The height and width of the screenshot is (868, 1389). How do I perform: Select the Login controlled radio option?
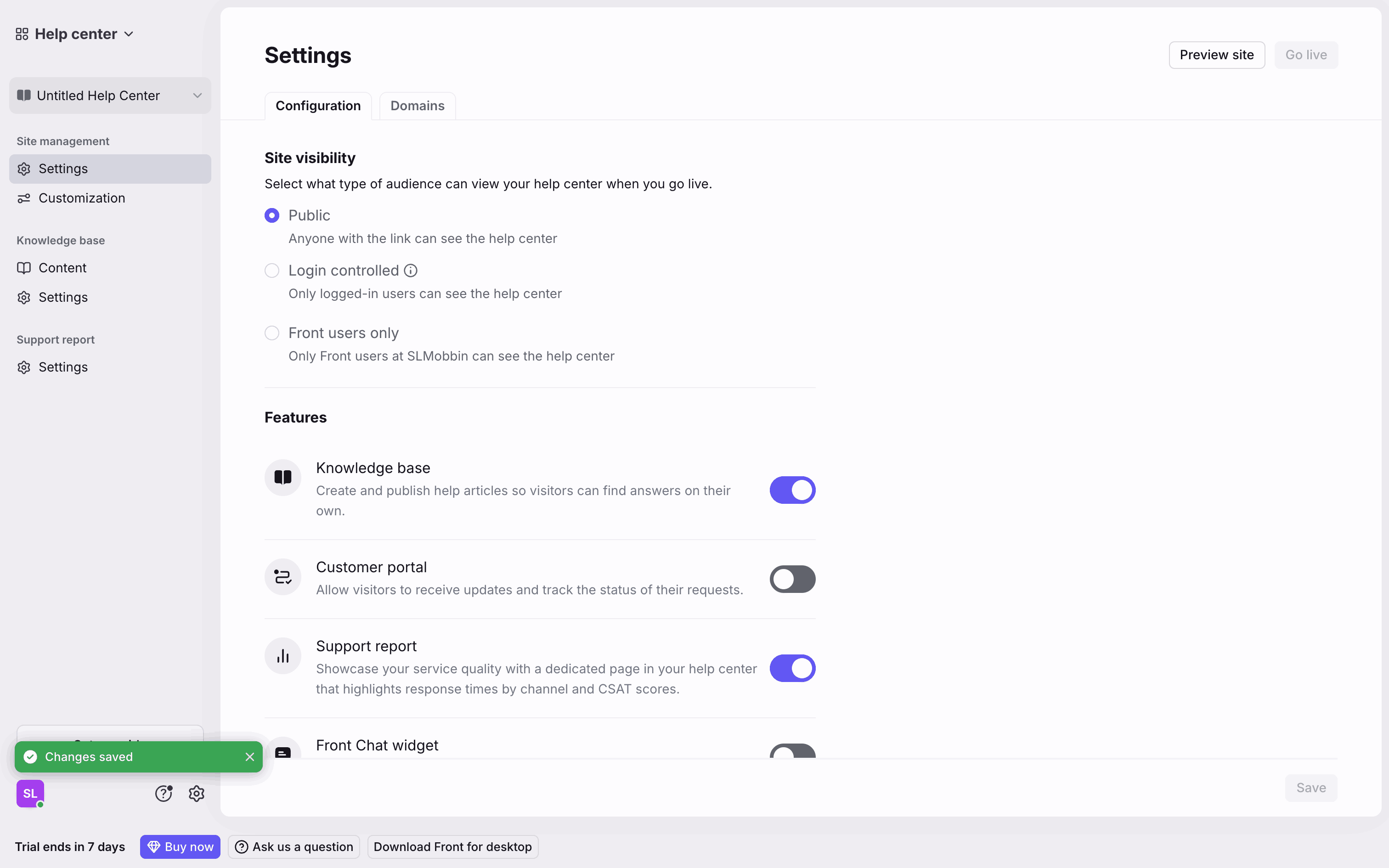(272, 271)
